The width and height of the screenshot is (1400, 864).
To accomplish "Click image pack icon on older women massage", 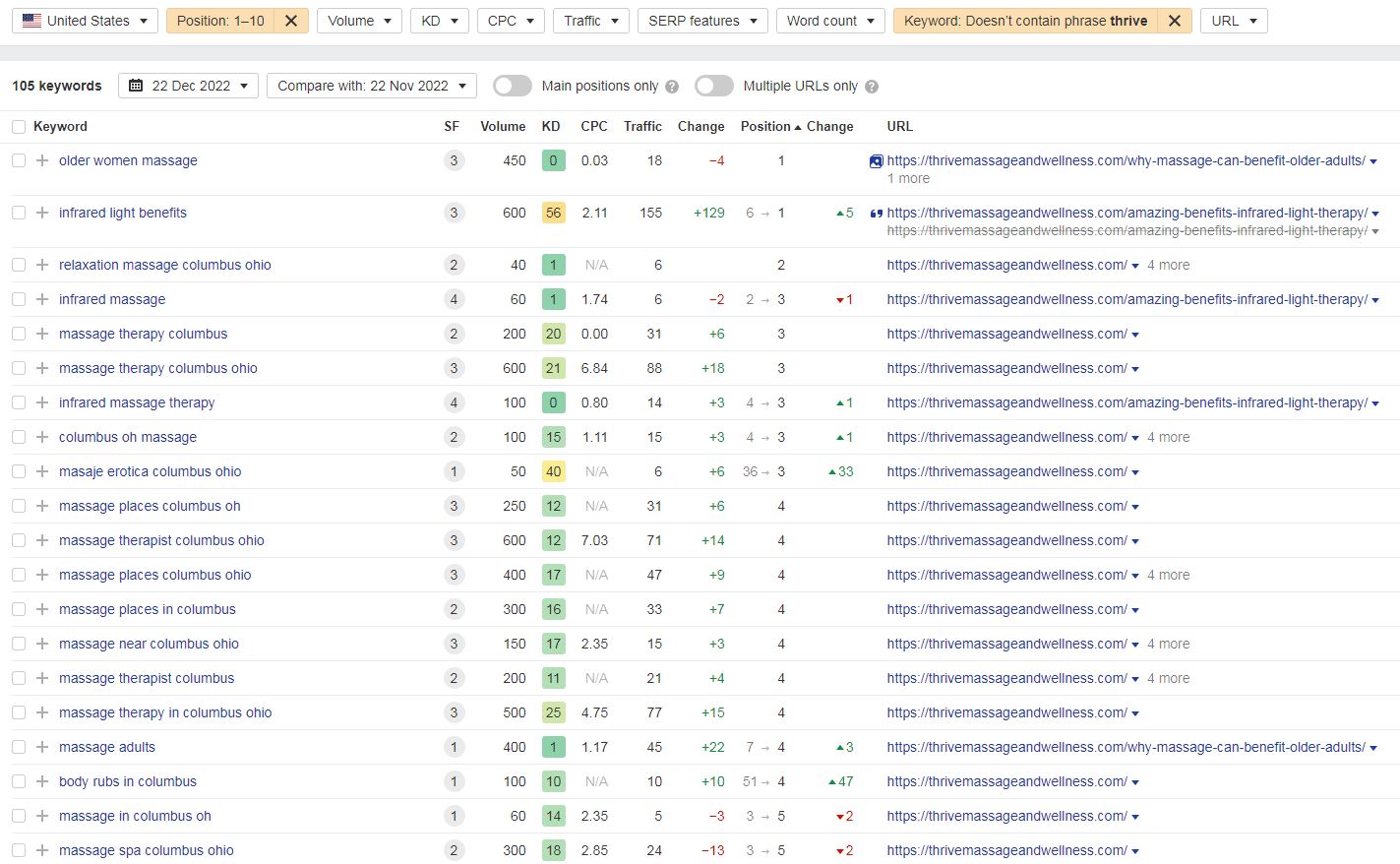I will point(876,161).
